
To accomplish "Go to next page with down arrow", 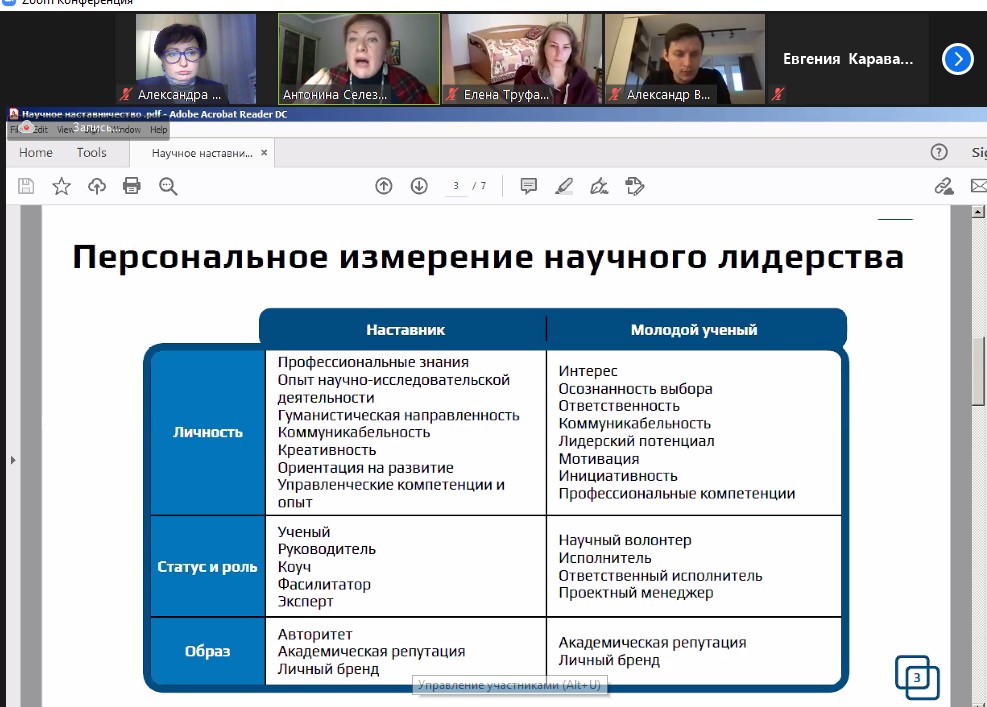I will click(419, 186).
